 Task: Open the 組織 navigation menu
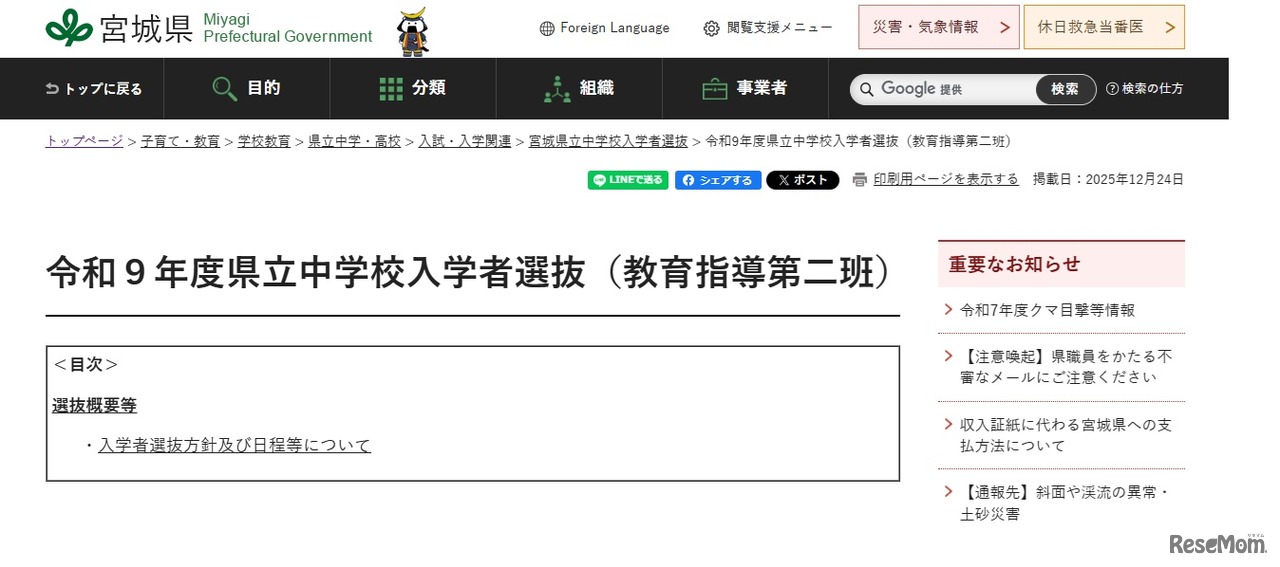(x=578, y=89)
